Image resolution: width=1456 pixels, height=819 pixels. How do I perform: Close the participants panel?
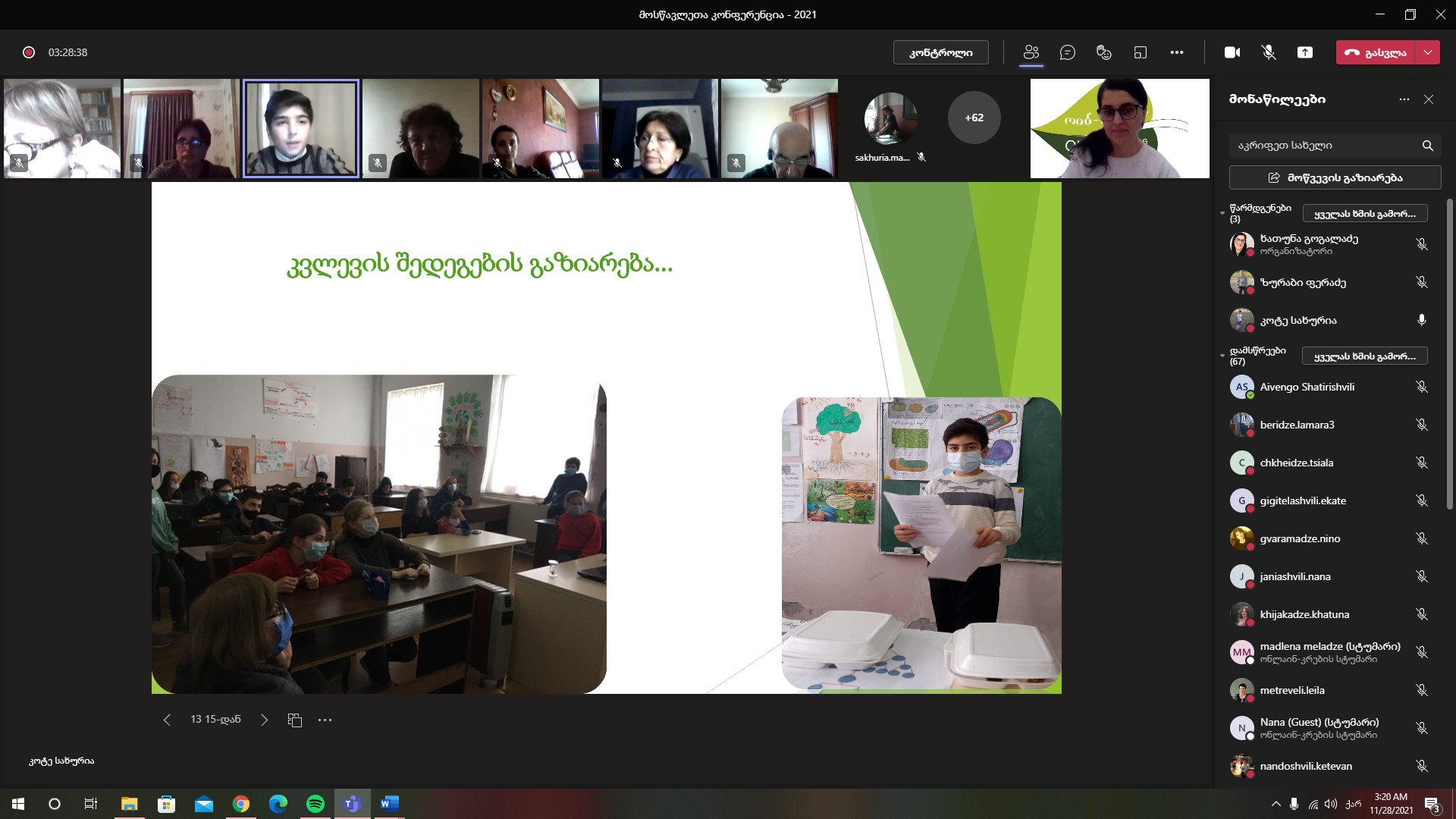point(1429,99)
